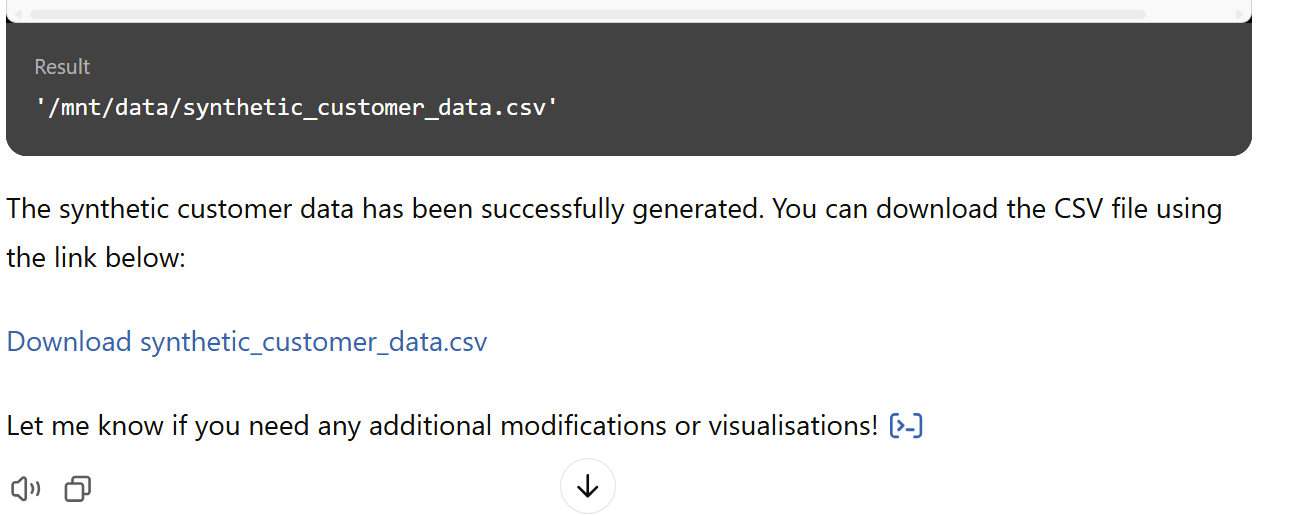Click the word "visualisations!" in the last sentence
The image size is (1297, 516).
coord(793,426)
